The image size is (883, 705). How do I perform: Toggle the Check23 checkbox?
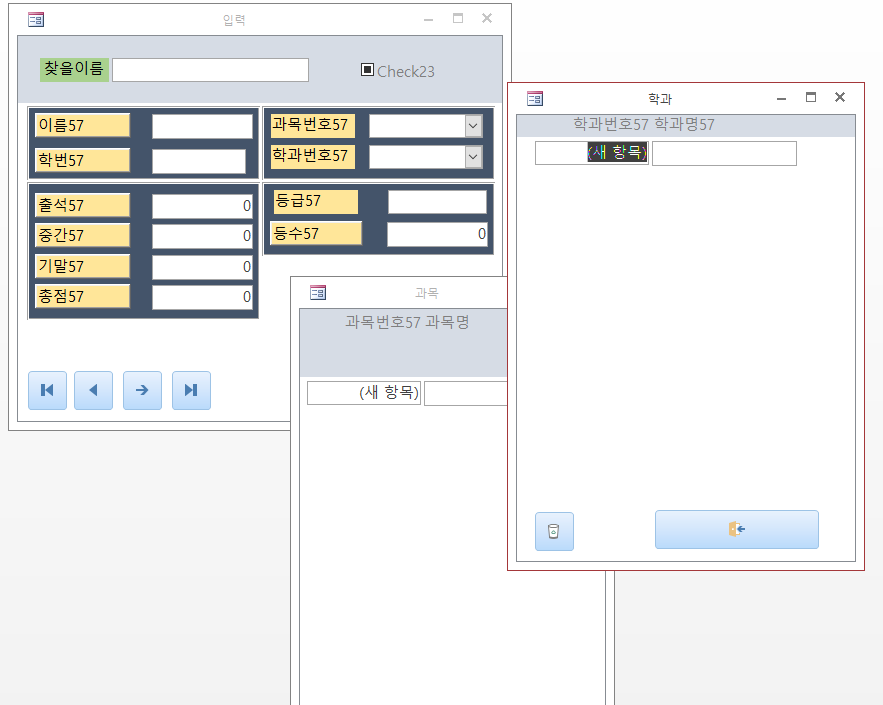(x=367, y=70)
